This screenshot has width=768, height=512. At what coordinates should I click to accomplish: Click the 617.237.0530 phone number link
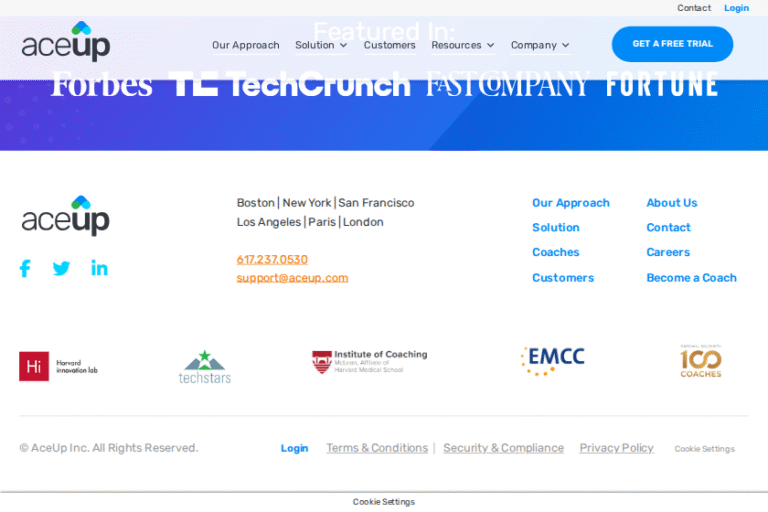tap(272, 259)
